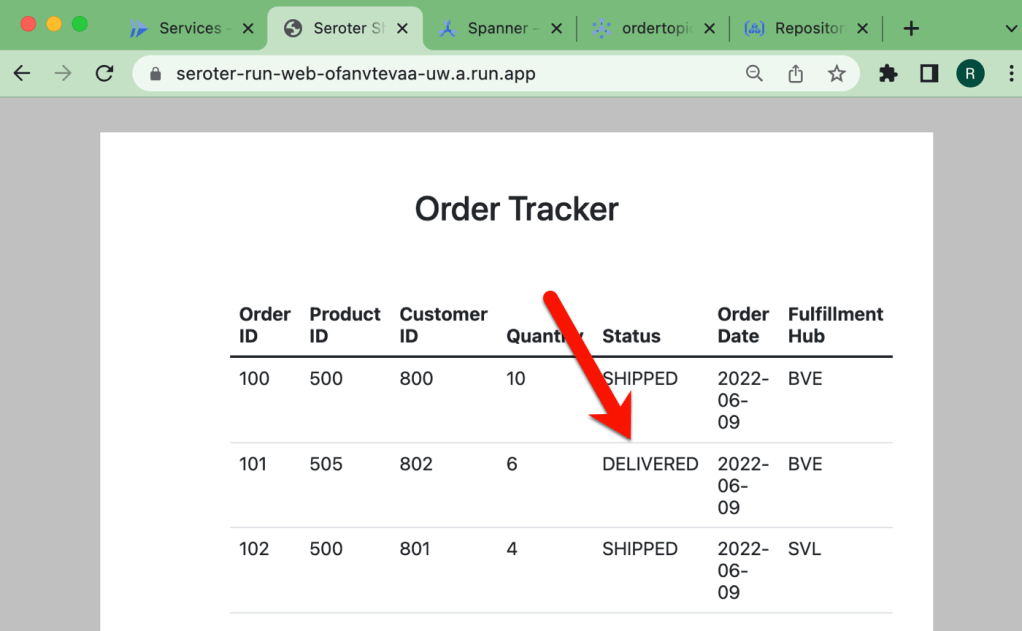1022x631 pixels.
Task: Bookmark this page with the star
Action: click(x=837, y=73)
